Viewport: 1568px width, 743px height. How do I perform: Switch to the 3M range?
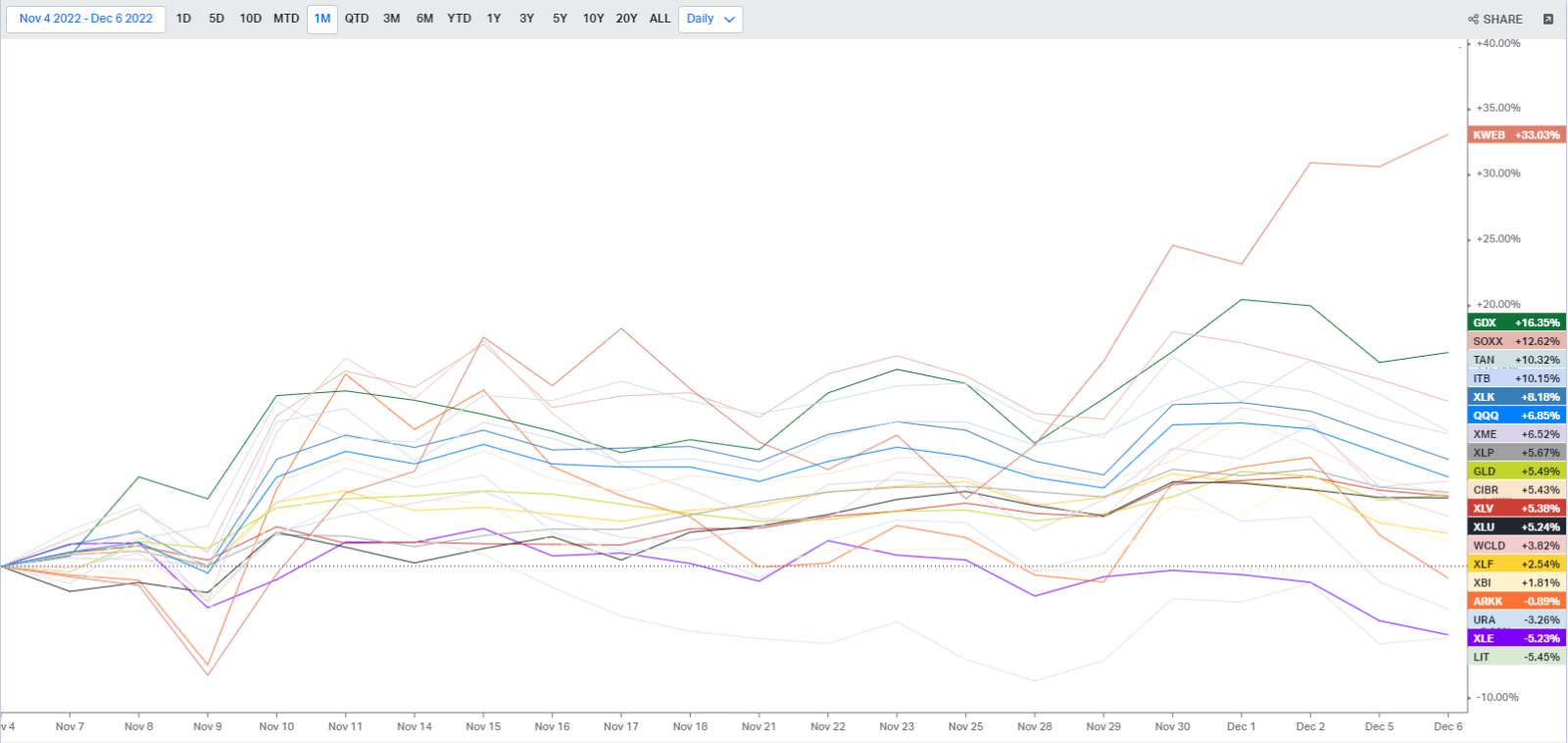[392, 19]
